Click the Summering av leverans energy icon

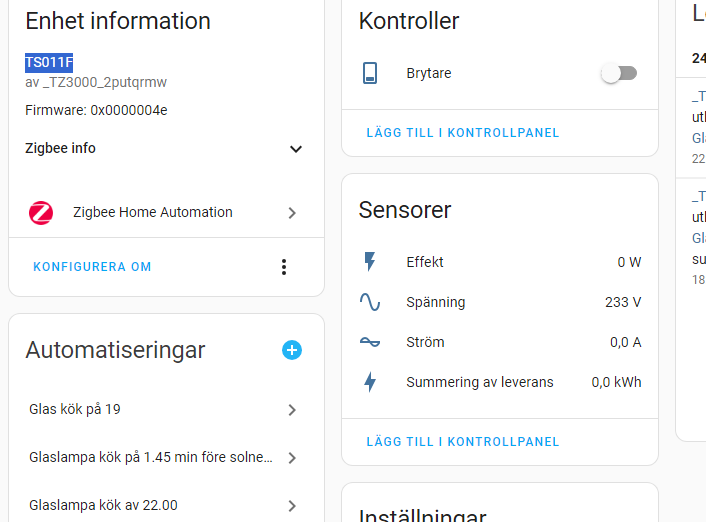(370, 382)
